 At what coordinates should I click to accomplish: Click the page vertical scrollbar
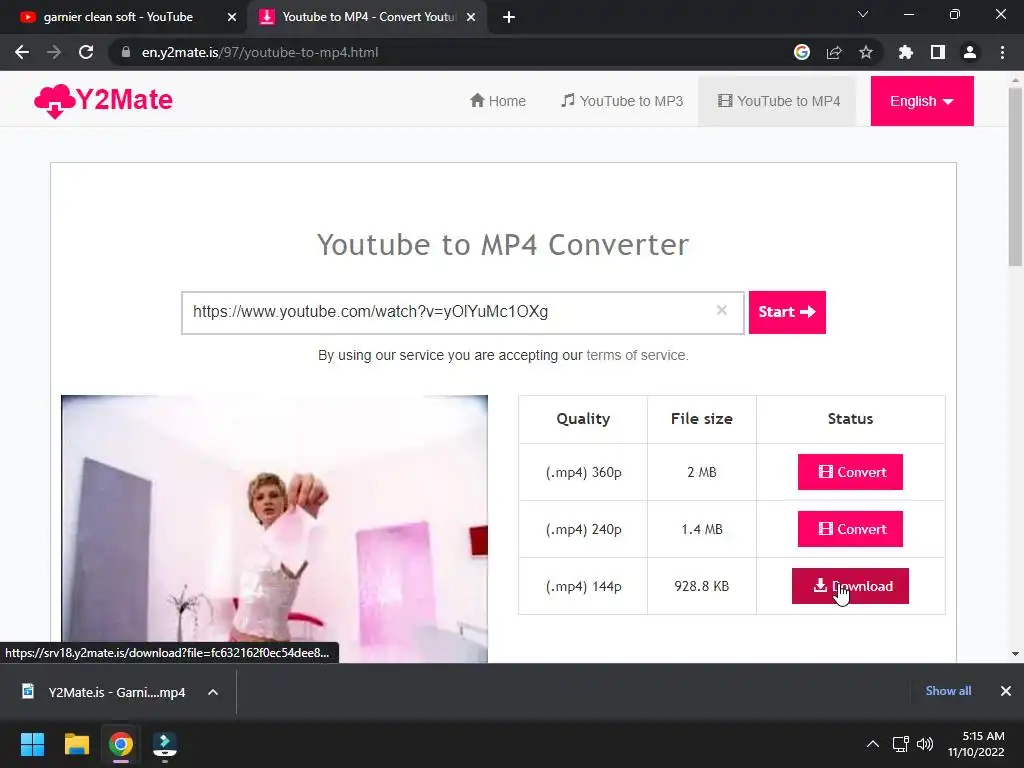1015,176
